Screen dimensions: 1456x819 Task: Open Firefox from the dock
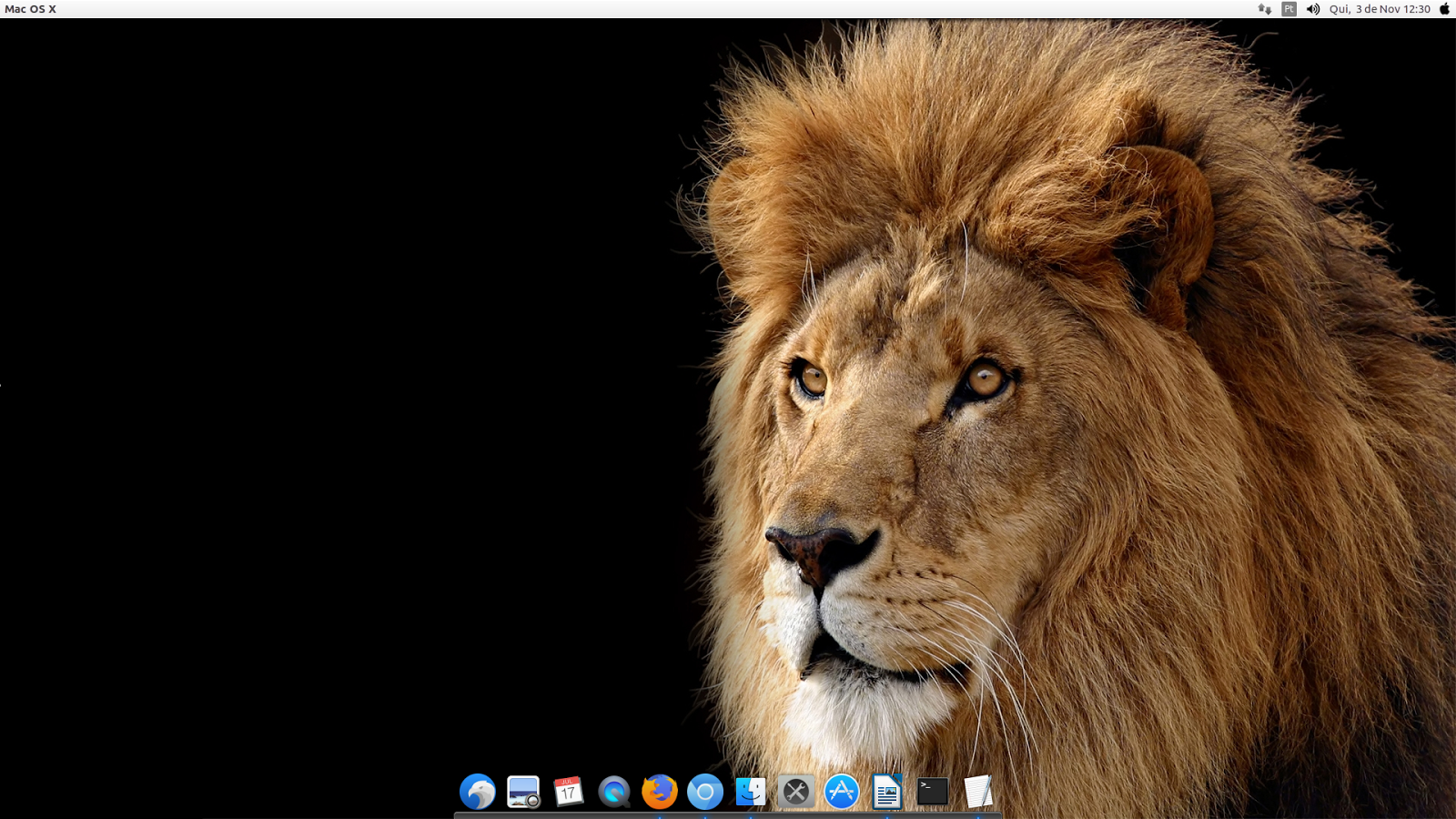coord(660,792)
